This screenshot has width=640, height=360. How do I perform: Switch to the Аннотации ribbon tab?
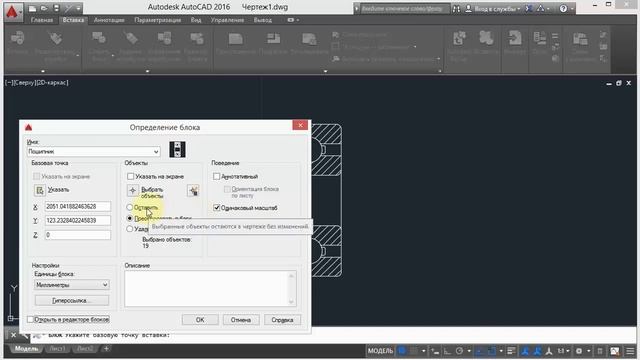[x=109, y=20]
